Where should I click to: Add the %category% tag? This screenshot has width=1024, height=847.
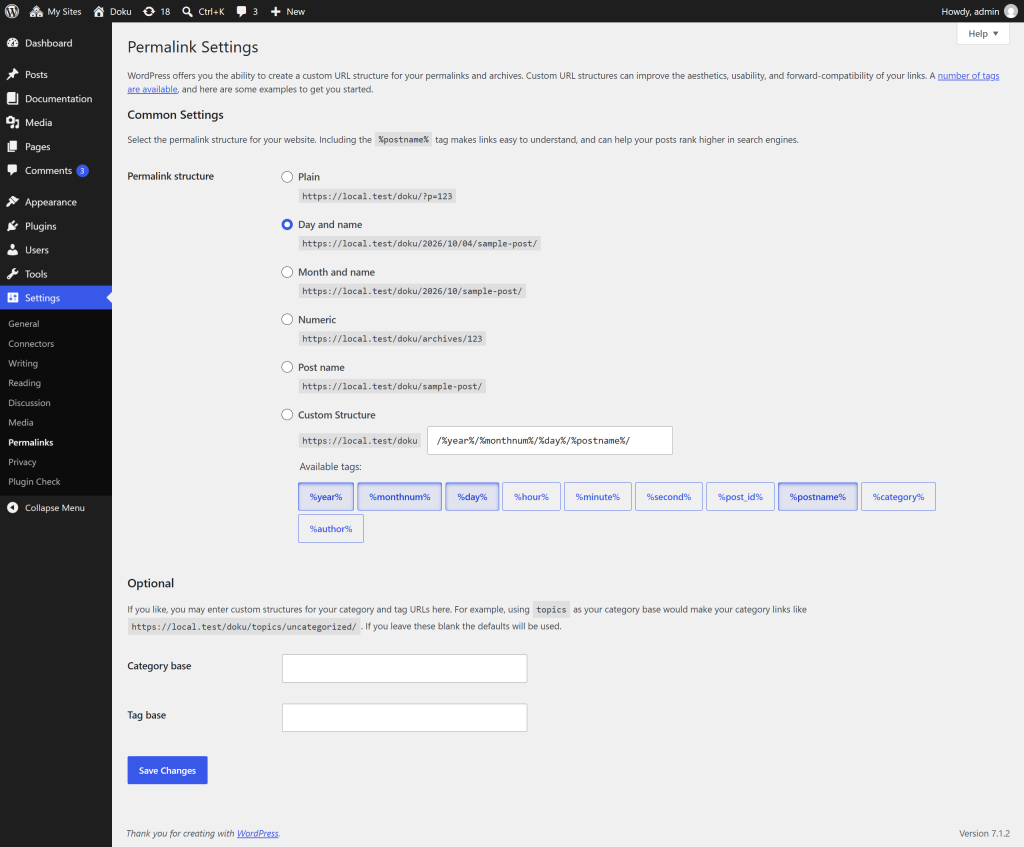click(x=898, y=496)
